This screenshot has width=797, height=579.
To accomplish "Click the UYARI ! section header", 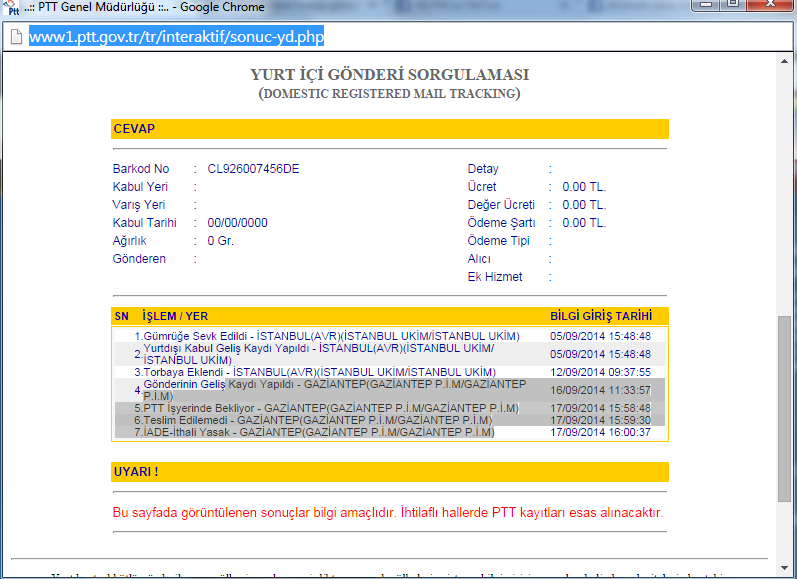I will coord(390,472).
